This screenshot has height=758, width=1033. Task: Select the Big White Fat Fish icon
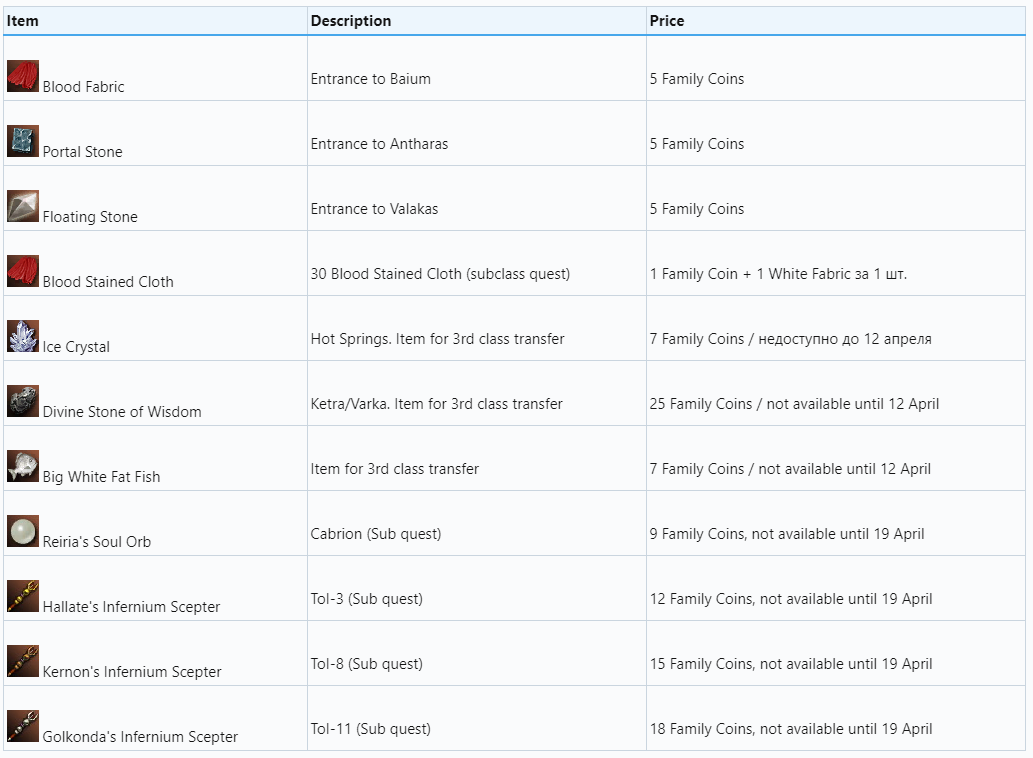[23, 466]
